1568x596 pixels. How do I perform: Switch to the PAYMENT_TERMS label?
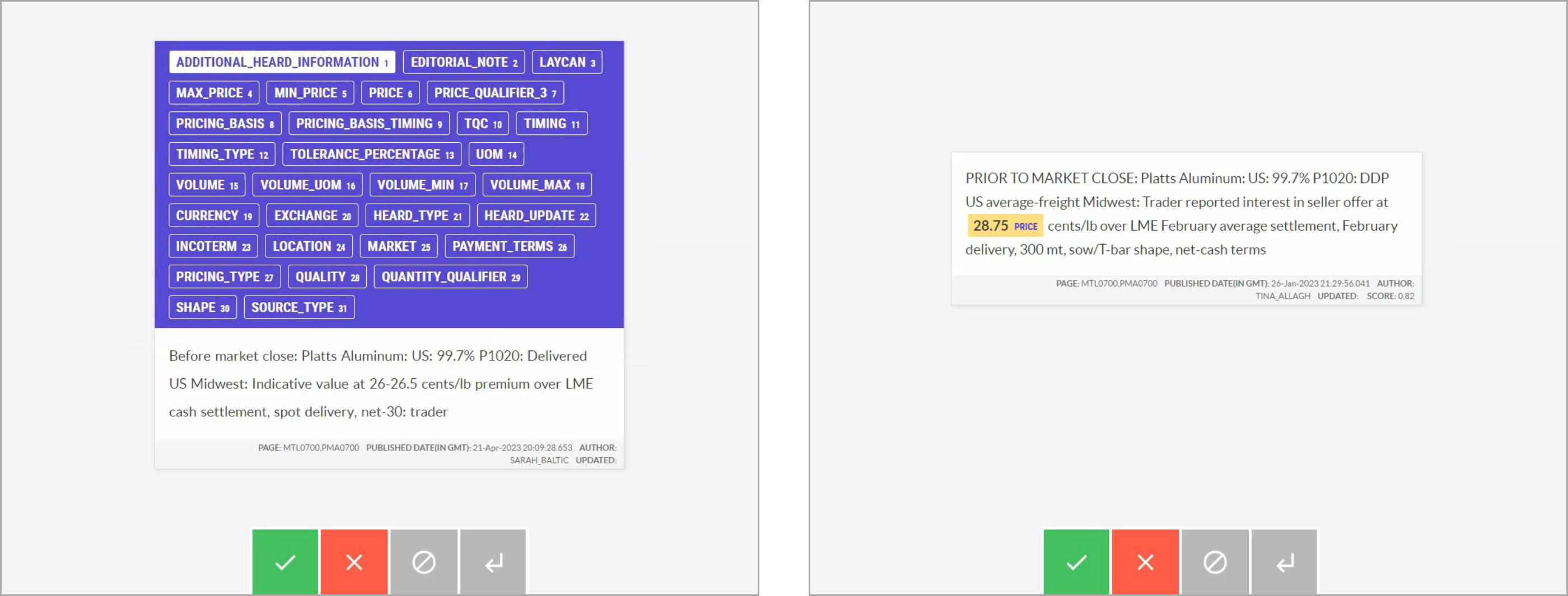pyautogui.click(x=509, y=246)
